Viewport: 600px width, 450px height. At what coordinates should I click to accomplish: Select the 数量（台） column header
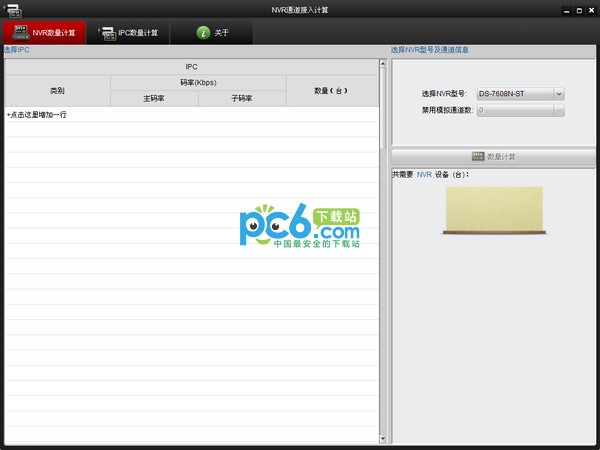pos(330,90)
